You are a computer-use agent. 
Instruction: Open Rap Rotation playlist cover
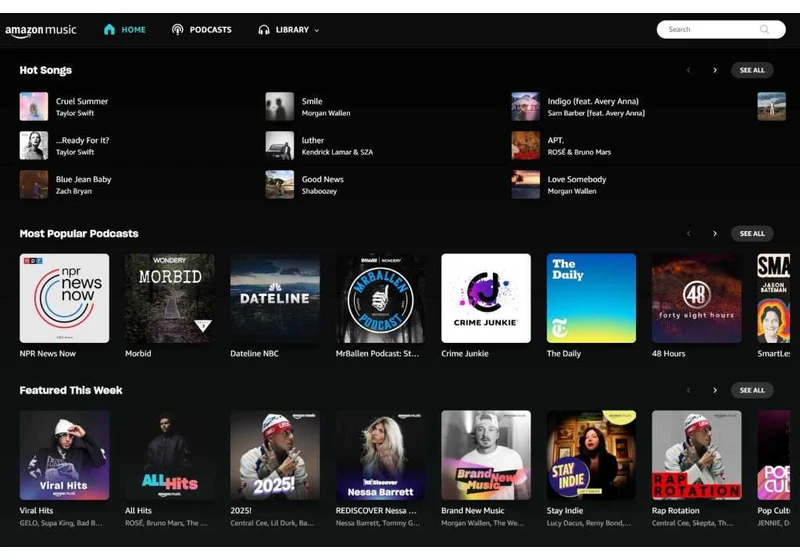point(696,455)
